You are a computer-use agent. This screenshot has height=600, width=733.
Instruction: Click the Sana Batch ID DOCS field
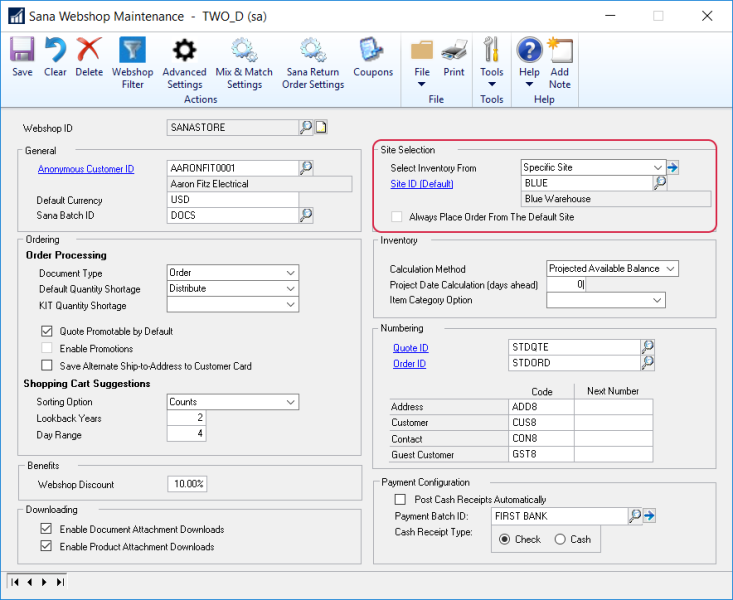[x=232, y=215]
